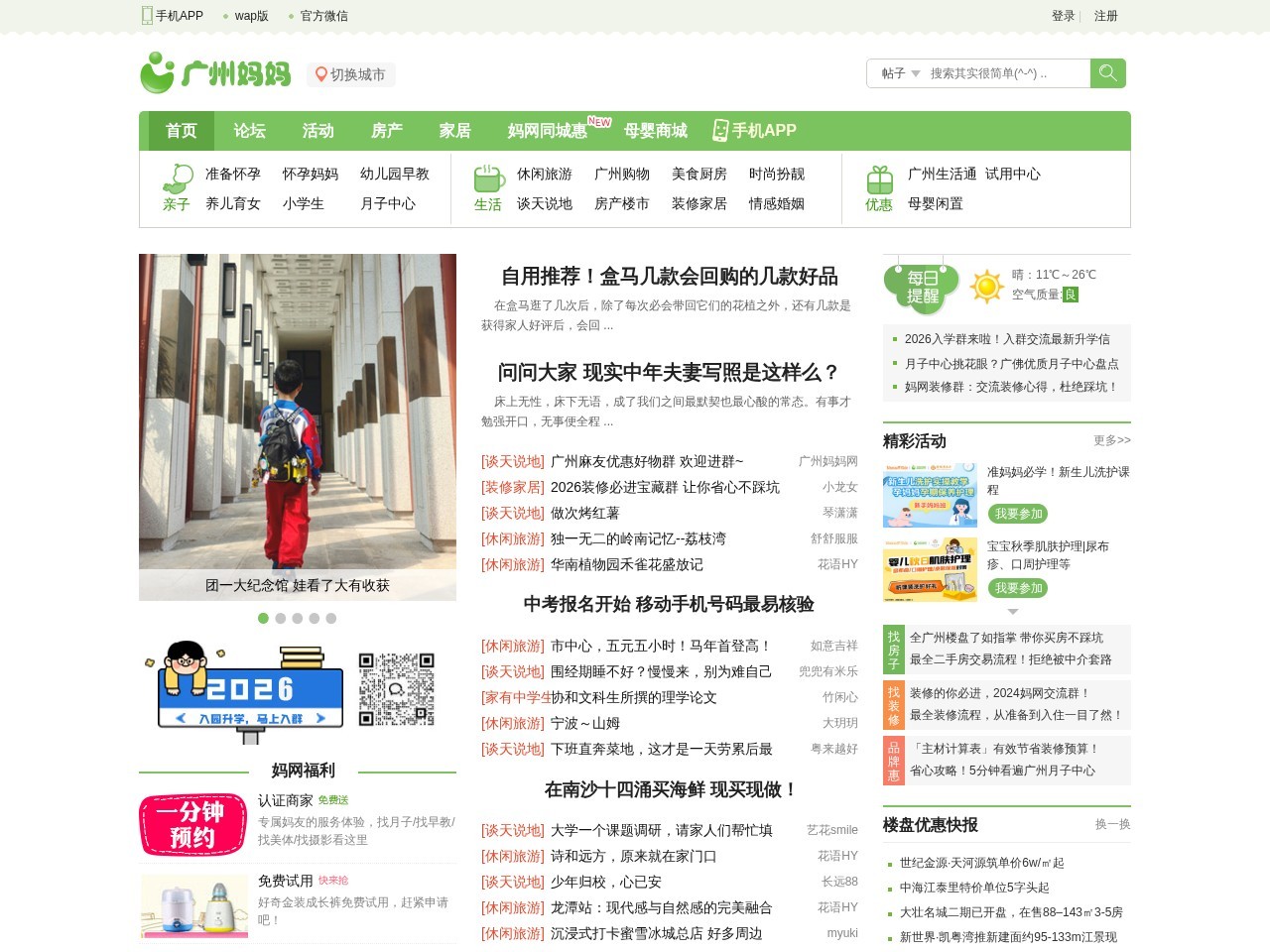Screen dimensions: 1270x952
Task: Click the search magnifier icon
Action: click(x=1107, y=72)
